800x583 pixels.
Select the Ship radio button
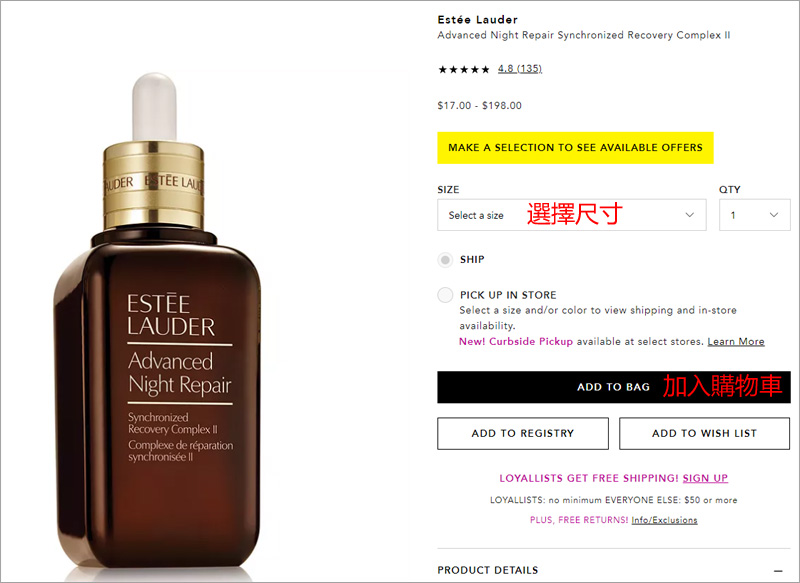point(445,260)
